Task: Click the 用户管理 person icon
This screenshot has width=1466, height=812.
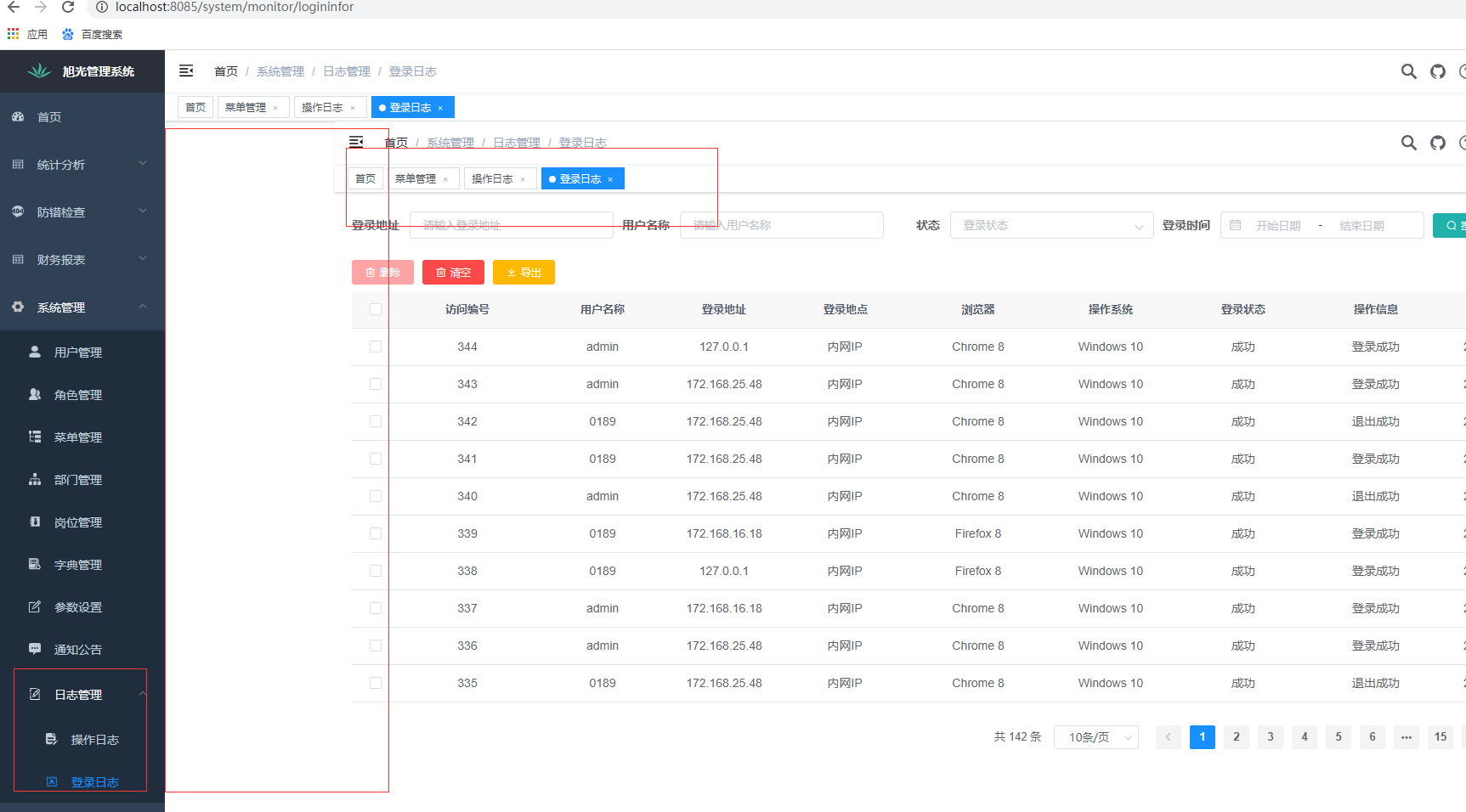Action: coord(35,352)
